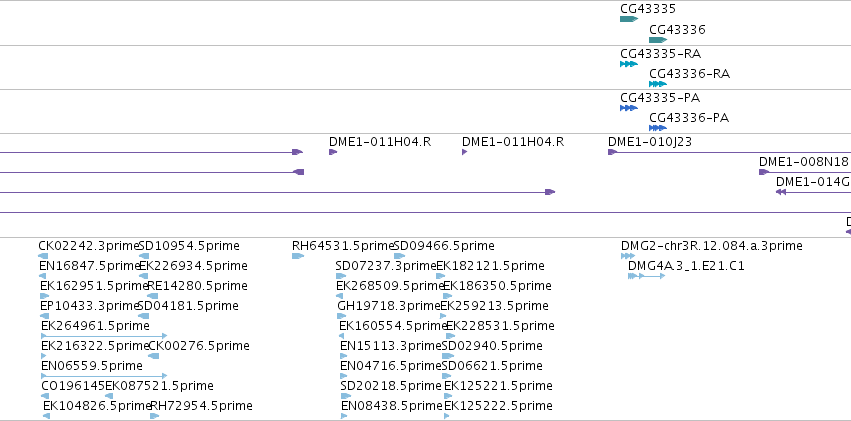Click the DMG2-chr3R.12.084.a.3prime EST label
Image resolution: width=851 pixels, height=421 pixels.
712,246
